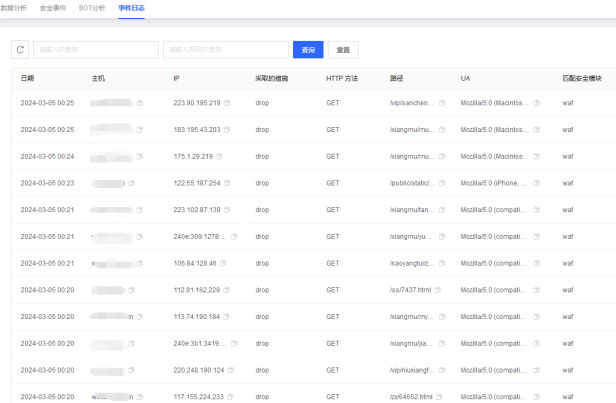Click the refresh icon button
The image size is (616, 403).
click(20, 50)
